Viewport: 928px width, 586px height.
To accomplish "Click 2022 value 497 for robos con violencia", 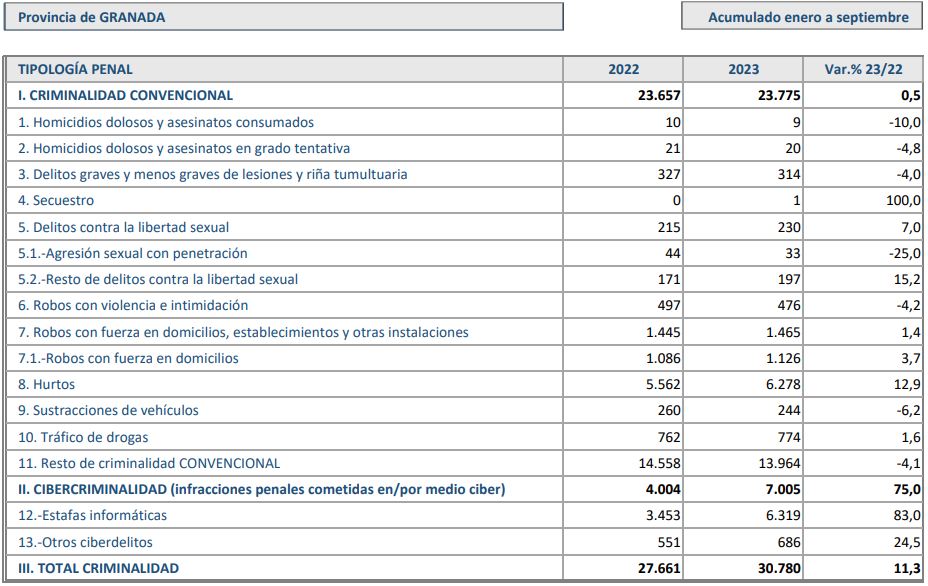I will (669, 305).
